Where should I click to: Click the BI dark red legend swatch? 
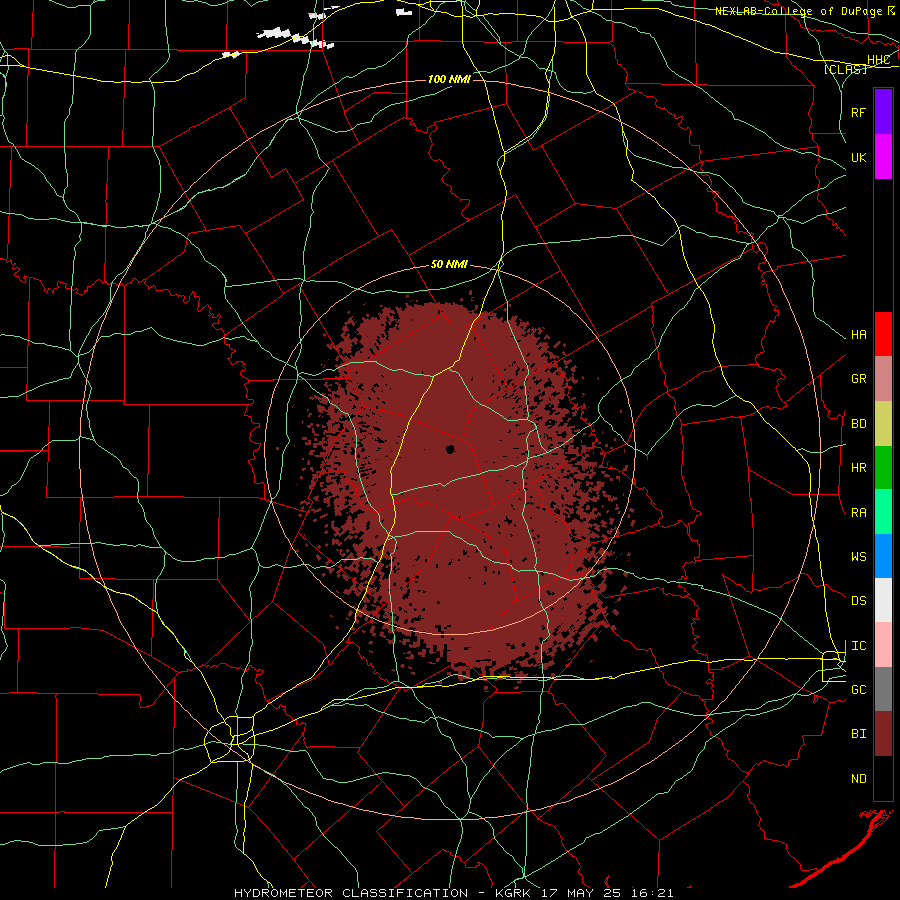tap(883, 734)
